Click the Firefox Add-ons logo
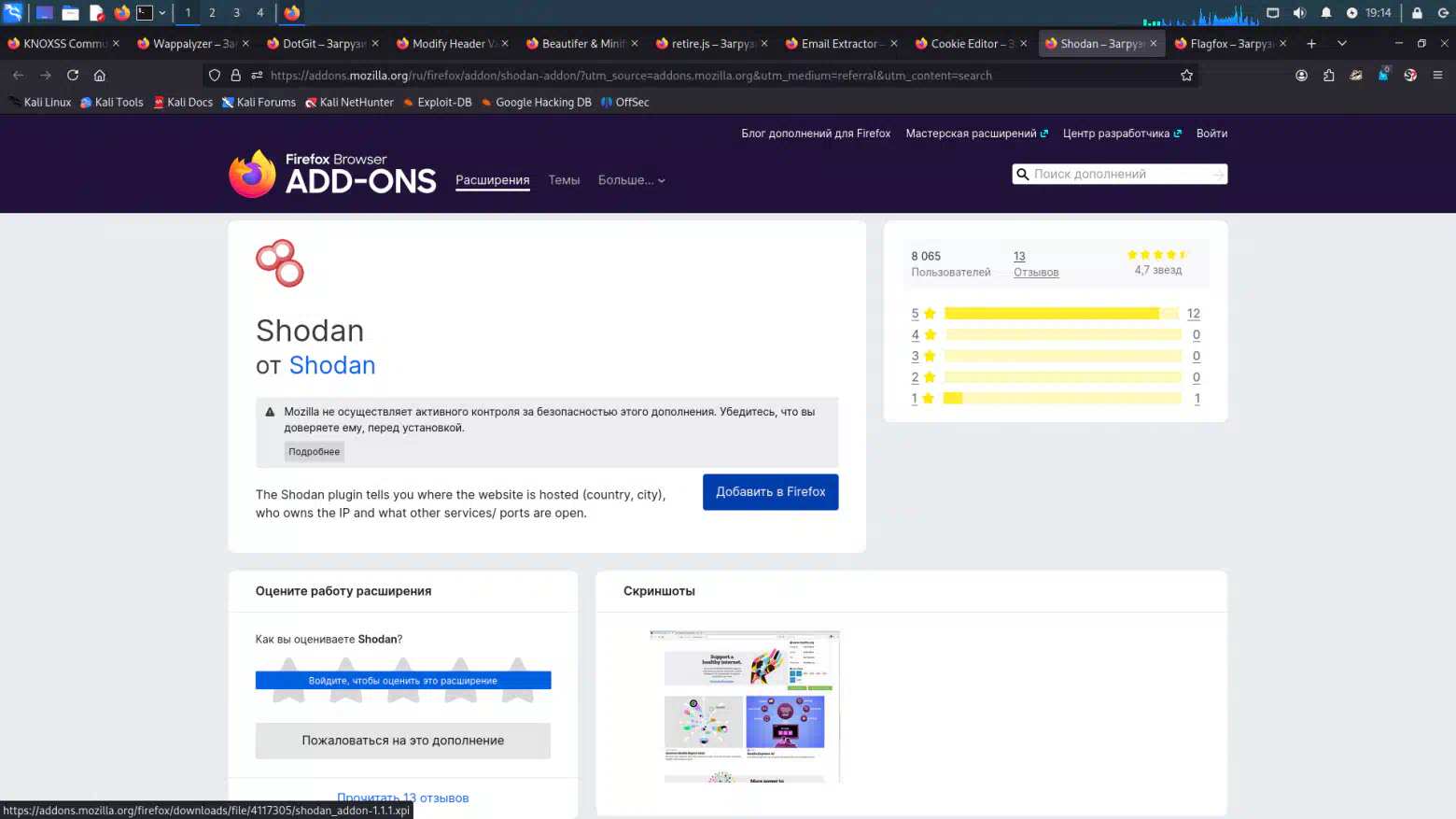1456x819 pixels. (x=332, y=174)
